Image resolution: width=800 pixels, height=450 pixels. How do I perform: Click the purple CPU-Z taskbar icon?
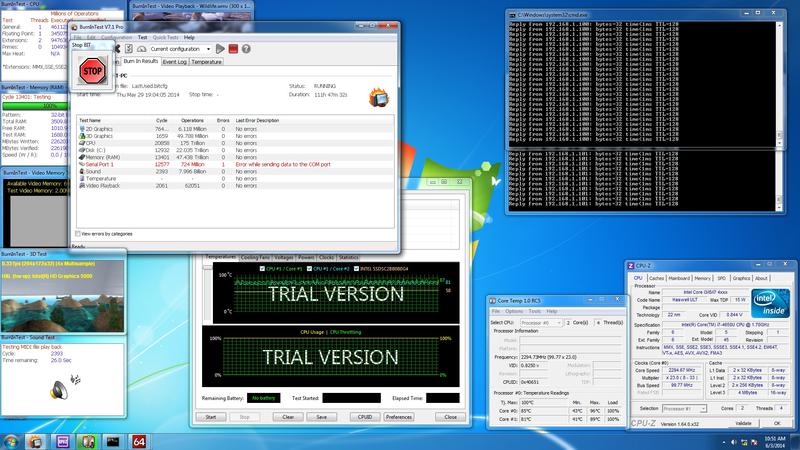[62, 441]
